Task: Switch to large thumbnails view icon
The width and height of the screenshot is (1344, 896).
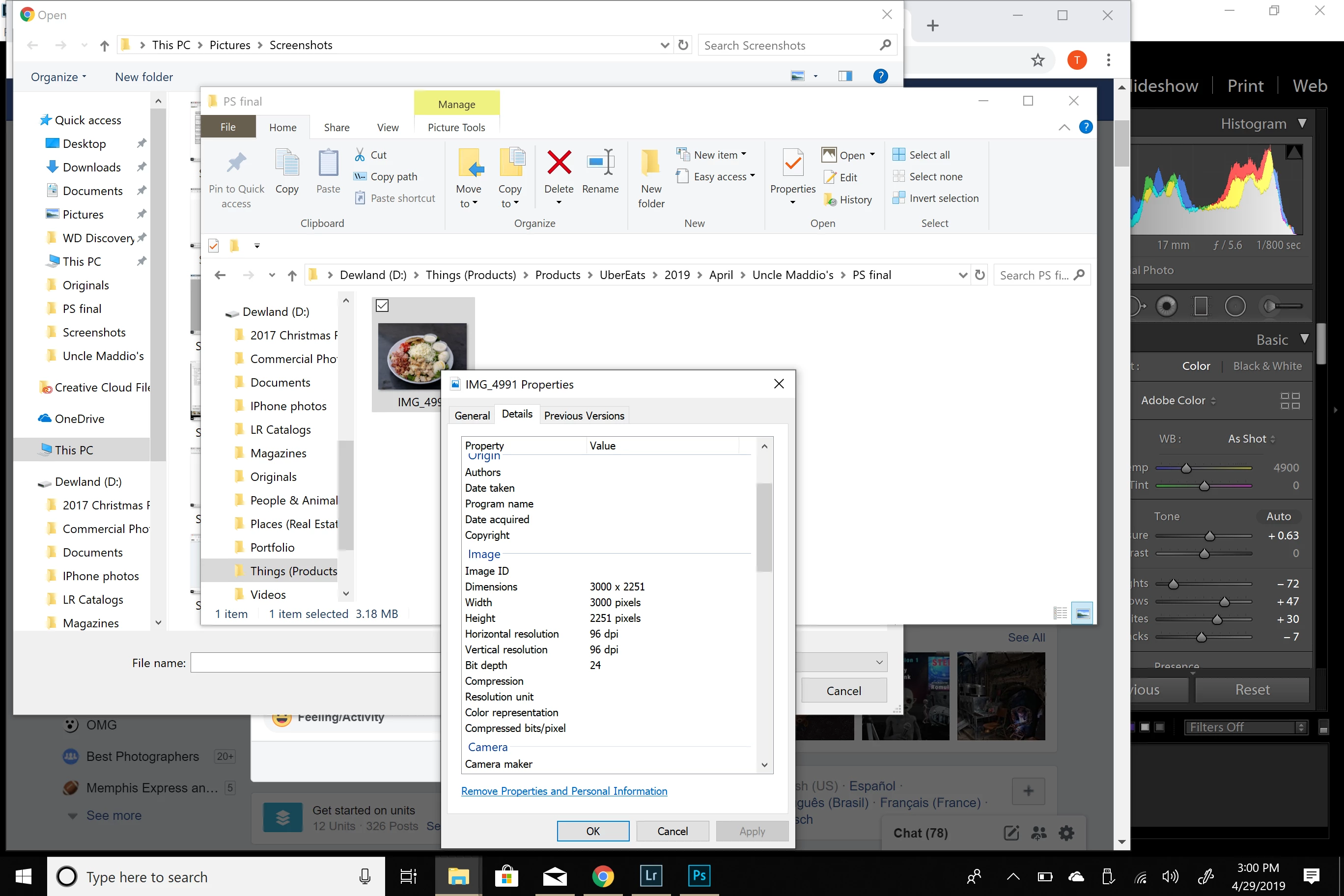Action: [1082, 614]
